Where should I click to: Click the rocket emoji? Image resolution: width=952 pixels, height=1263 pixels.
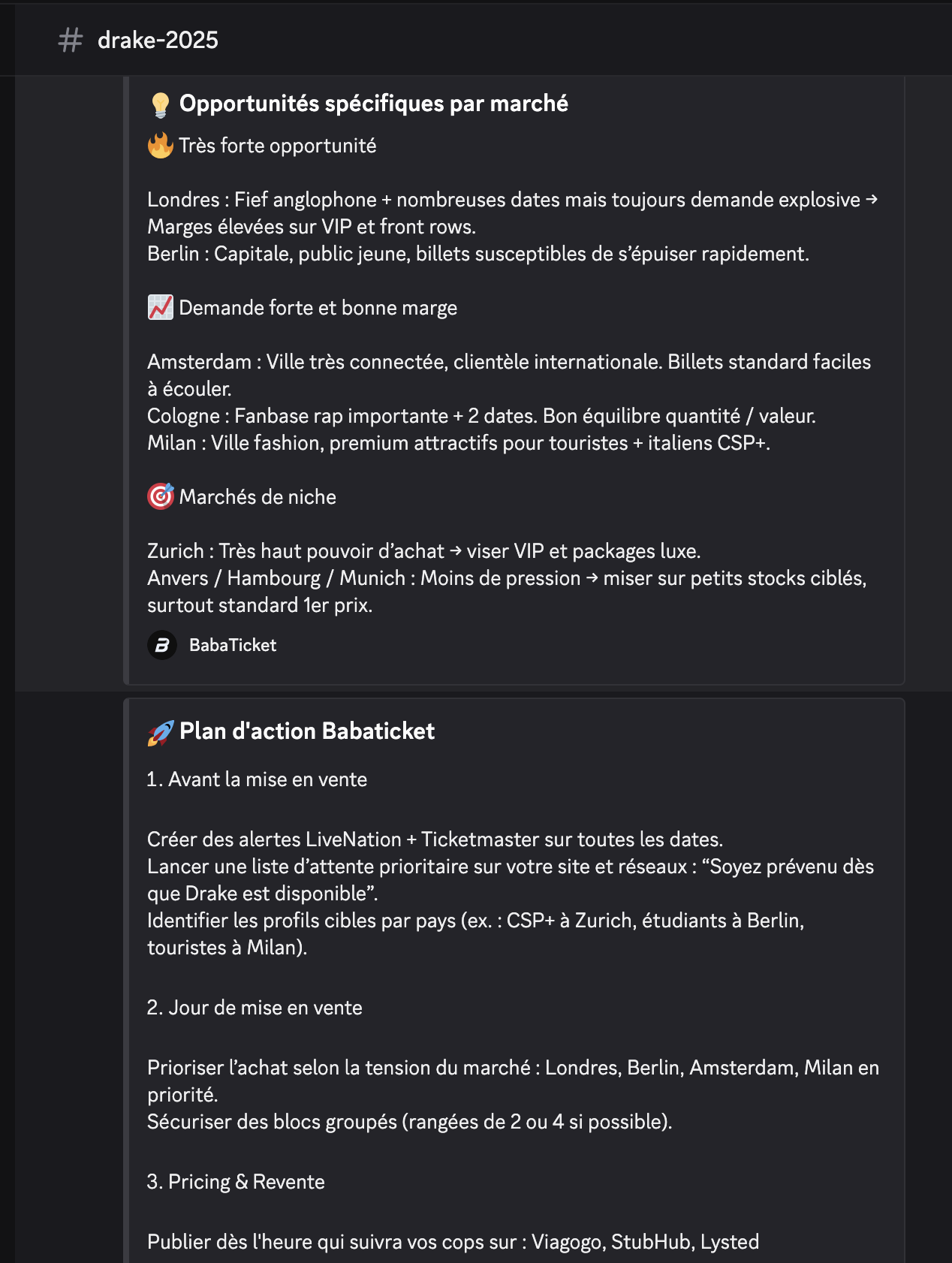(160, 732)
